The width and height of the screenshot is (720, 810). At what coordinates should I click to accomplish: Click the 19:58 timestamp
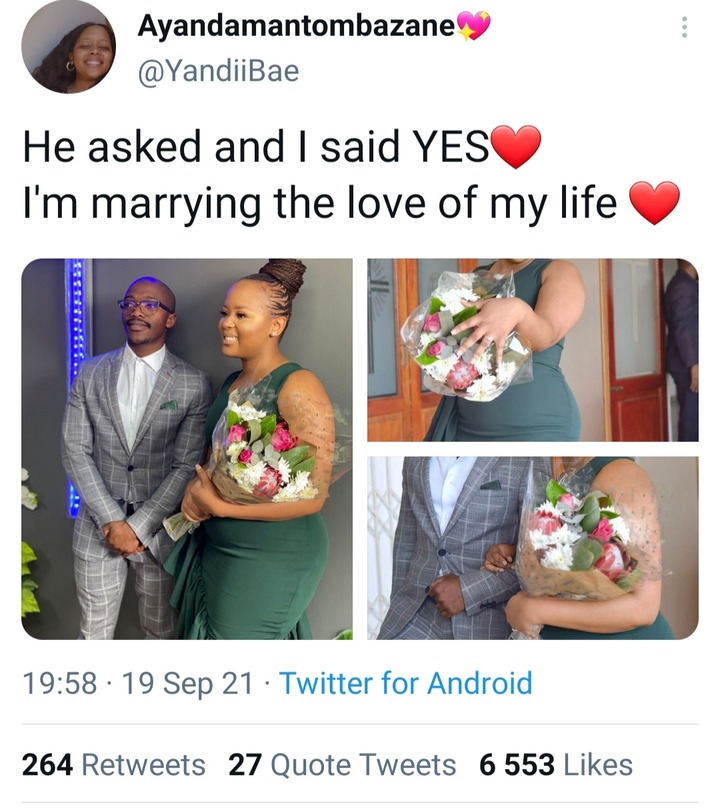[59, 683]
